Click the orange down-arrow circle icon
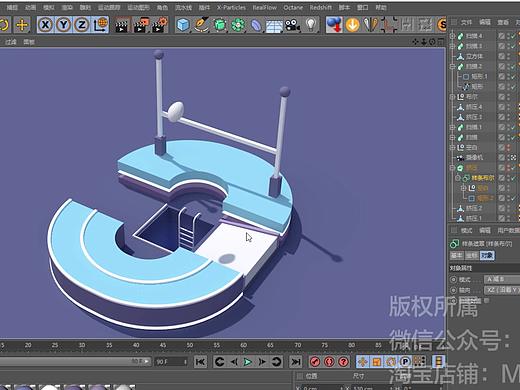The image size is (520, 390). 352,25
